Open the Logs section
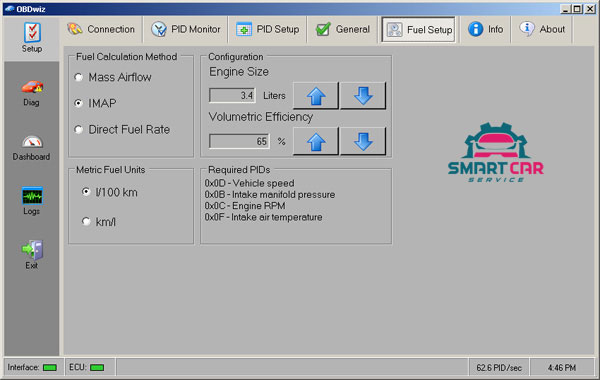The width and height of the screenshot is (600, 380). pos(32,201)
